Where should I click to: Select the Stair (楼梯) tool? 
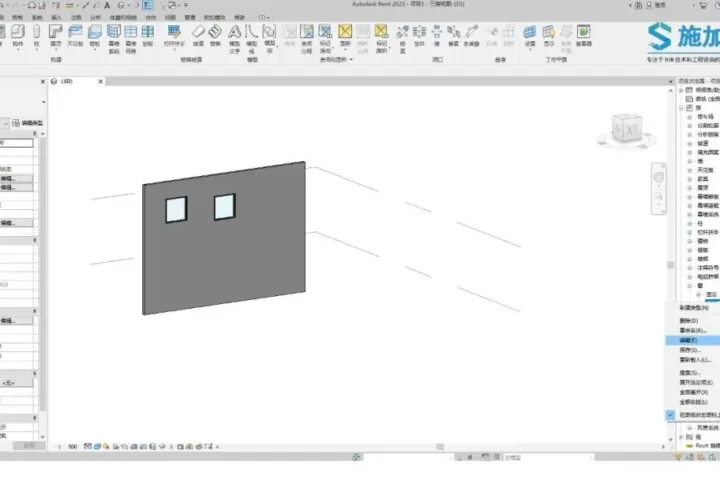(x=215, y=36)
